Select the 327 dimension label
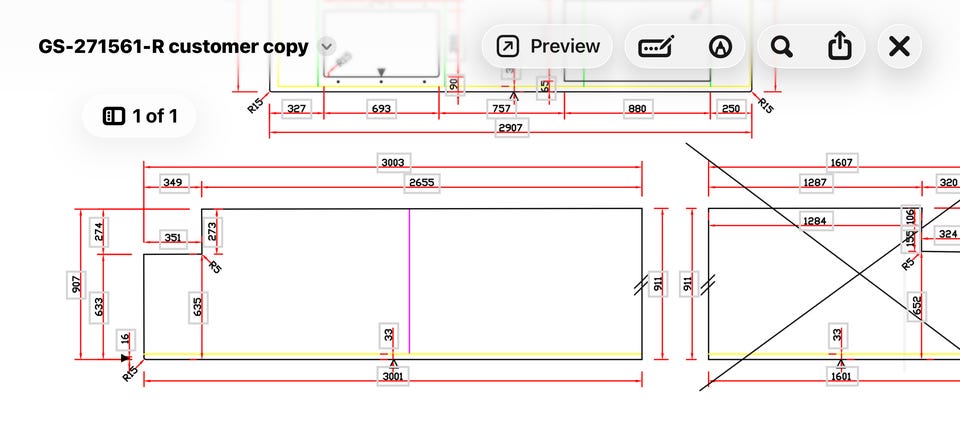960x442 pixels. click(296, 109)
